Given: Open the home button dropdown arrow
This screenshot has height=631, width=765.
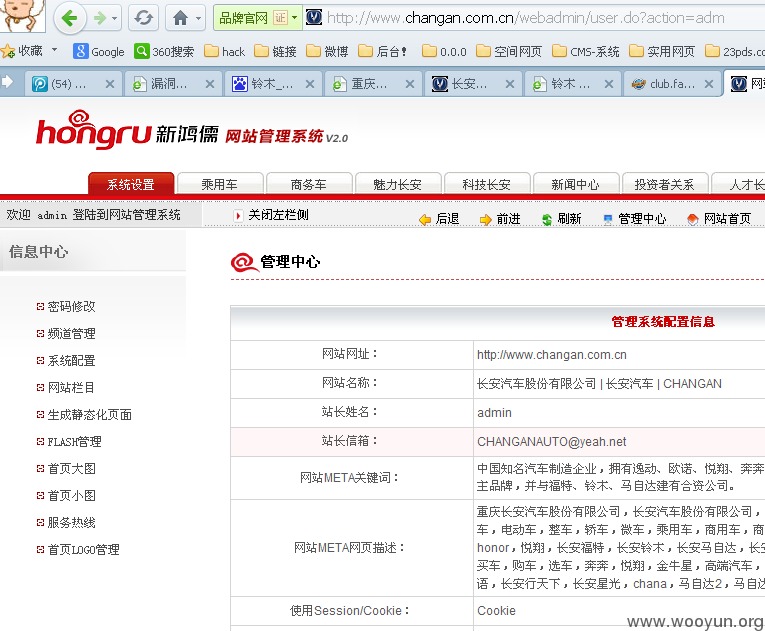Looking at the screenshot, I should [198, 19].
